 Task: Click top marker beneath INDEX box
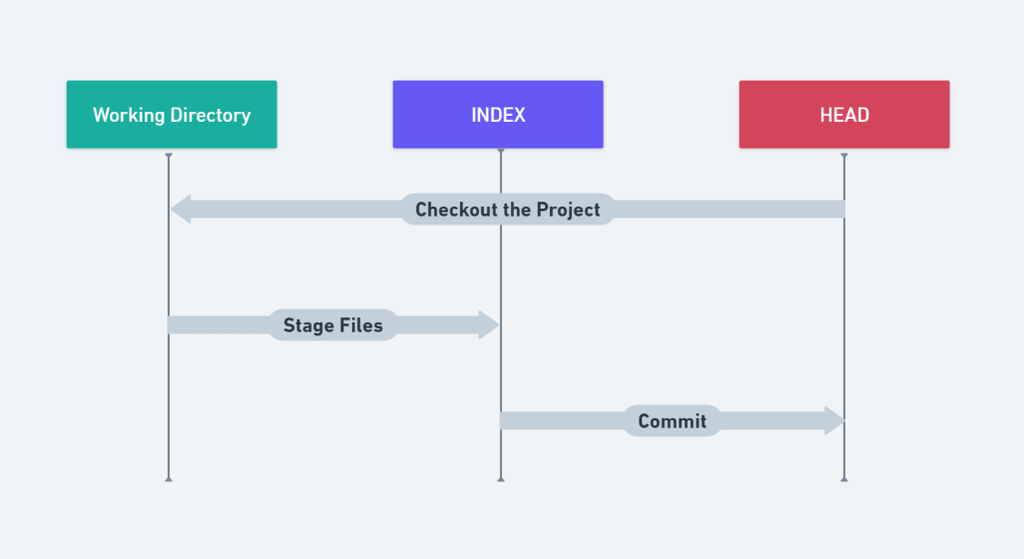pos(500,155)
